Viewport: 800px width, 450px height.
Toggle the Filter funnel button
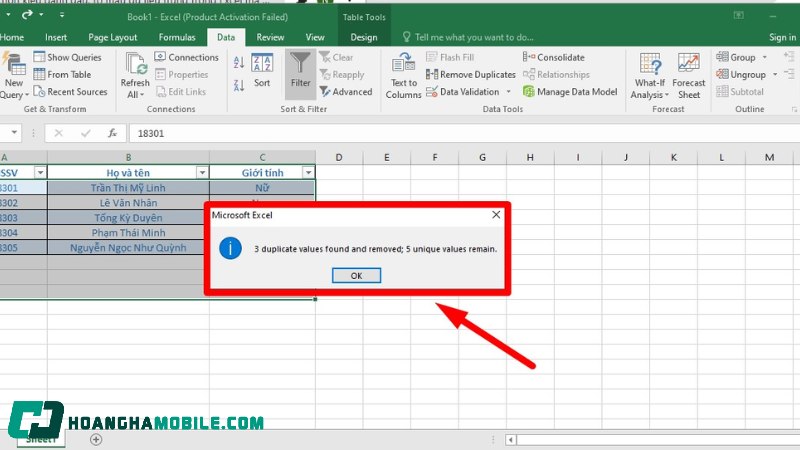point(301,74)
